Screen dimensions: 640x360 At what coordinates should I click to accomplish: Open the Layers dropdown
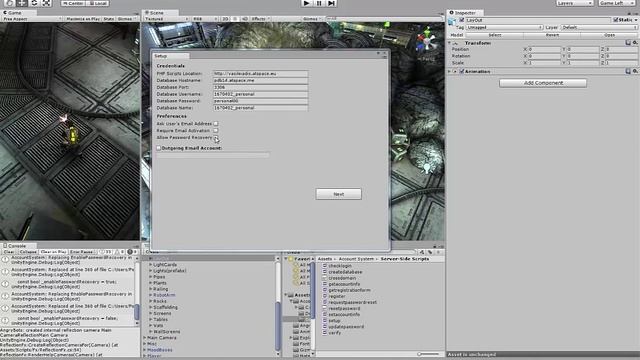point(574,3)
